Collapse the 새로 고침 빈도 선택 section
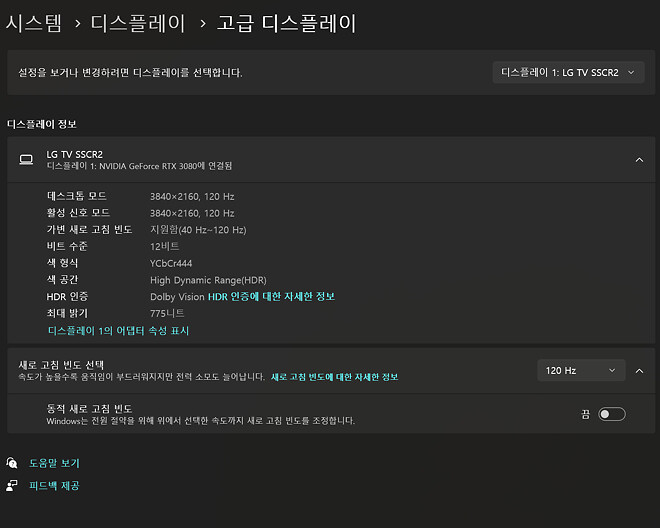This screenshot has height=528, width=660. tap(639, 371)
